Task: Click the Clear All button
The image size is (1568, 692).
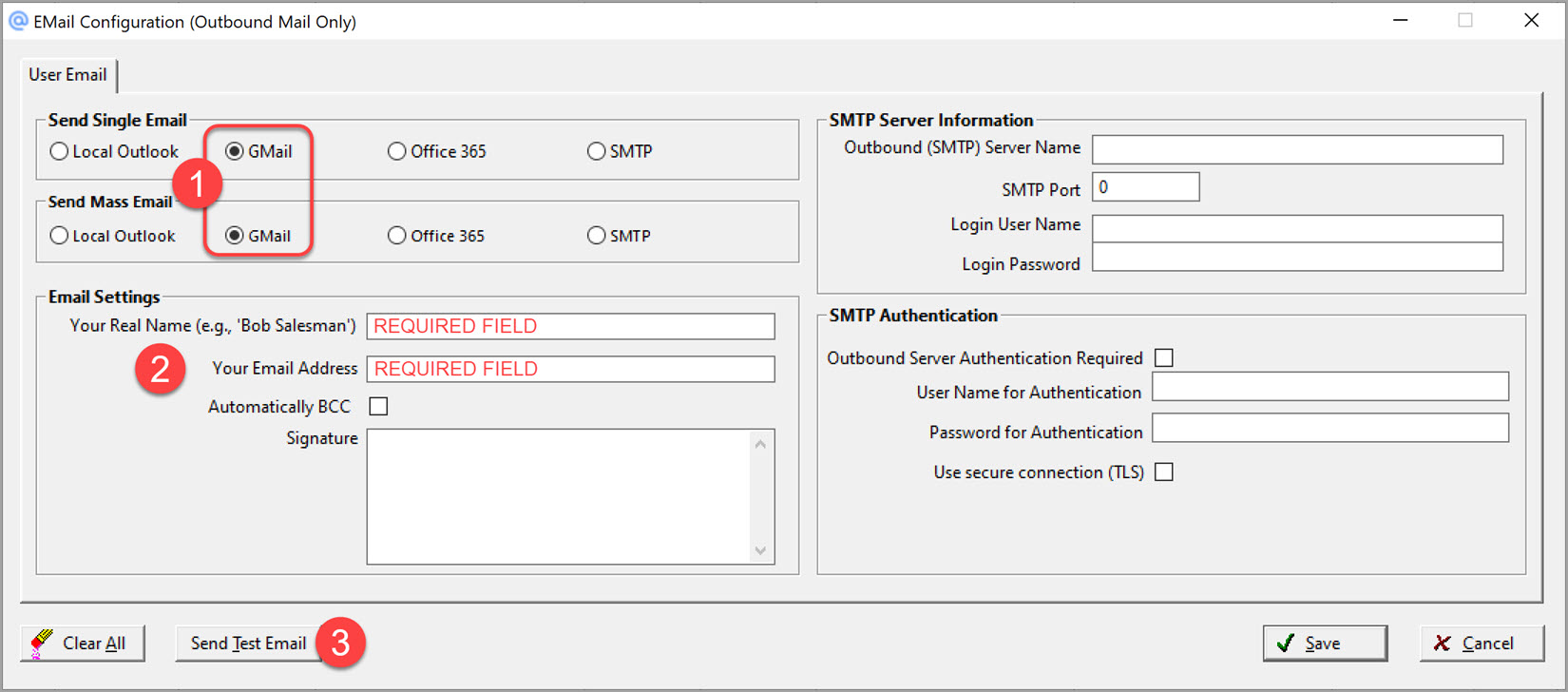Action: pyautogui.click(x=83, y=644)
